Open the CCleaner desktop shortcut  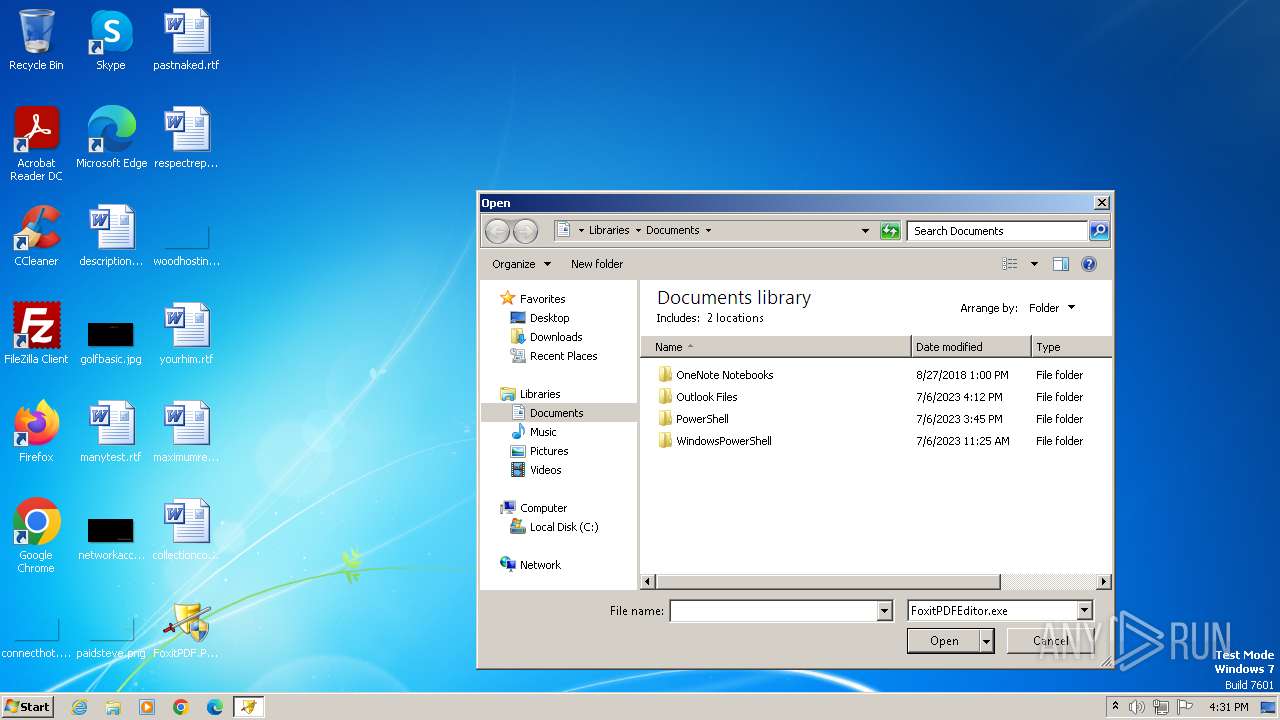[36, 236]
